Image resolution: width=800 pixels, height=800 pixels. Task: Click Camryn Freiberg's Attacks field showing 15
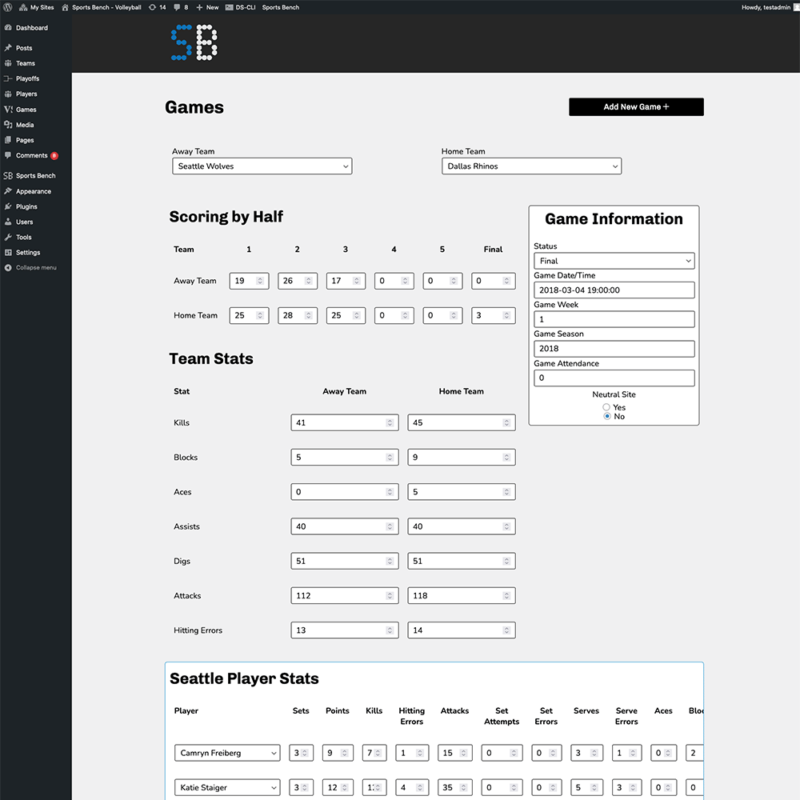click(455, 753)
